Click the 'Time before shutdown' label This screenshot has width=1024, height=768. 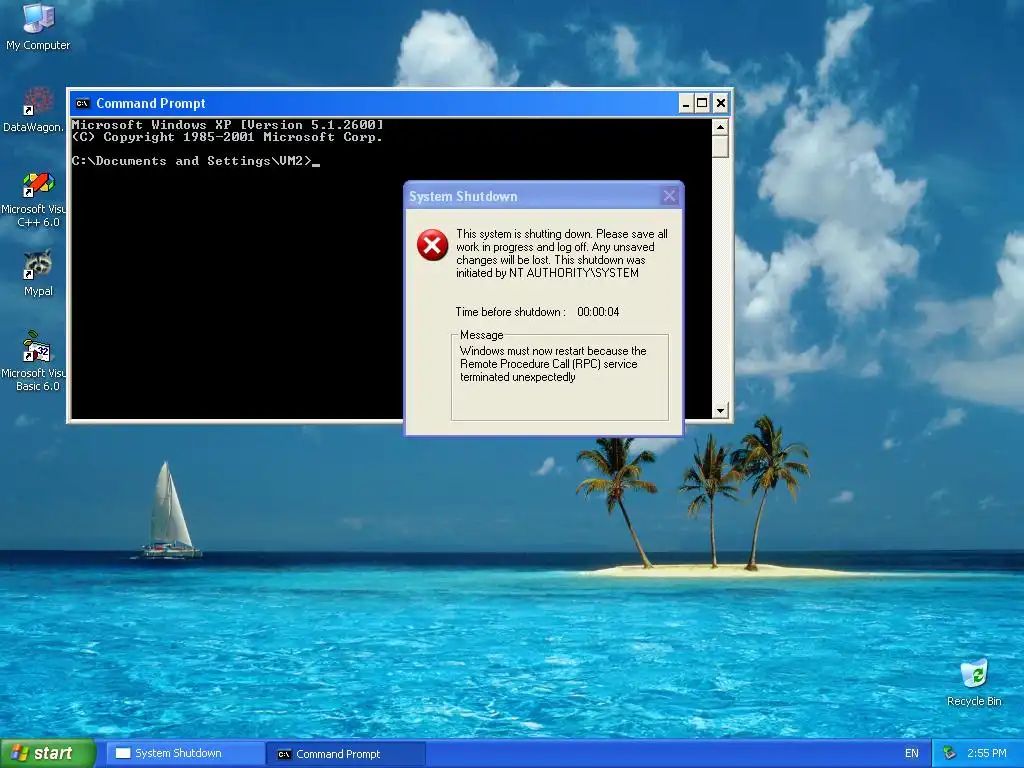510,312
